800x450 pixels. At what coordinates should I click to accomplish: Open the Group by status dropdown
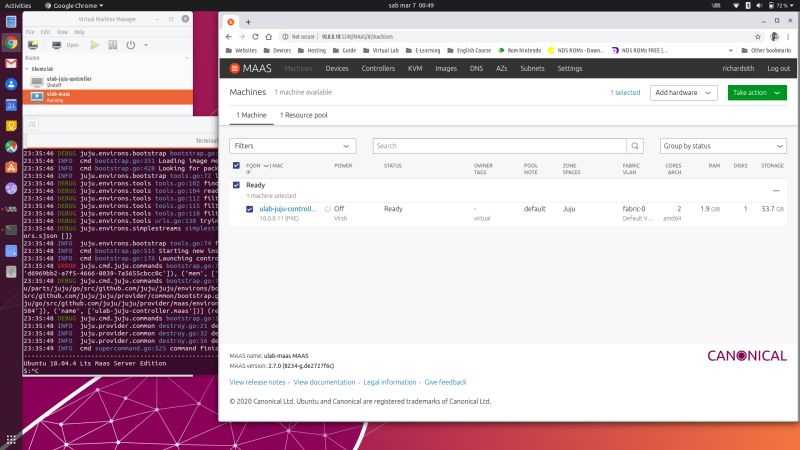pos(723,146)
